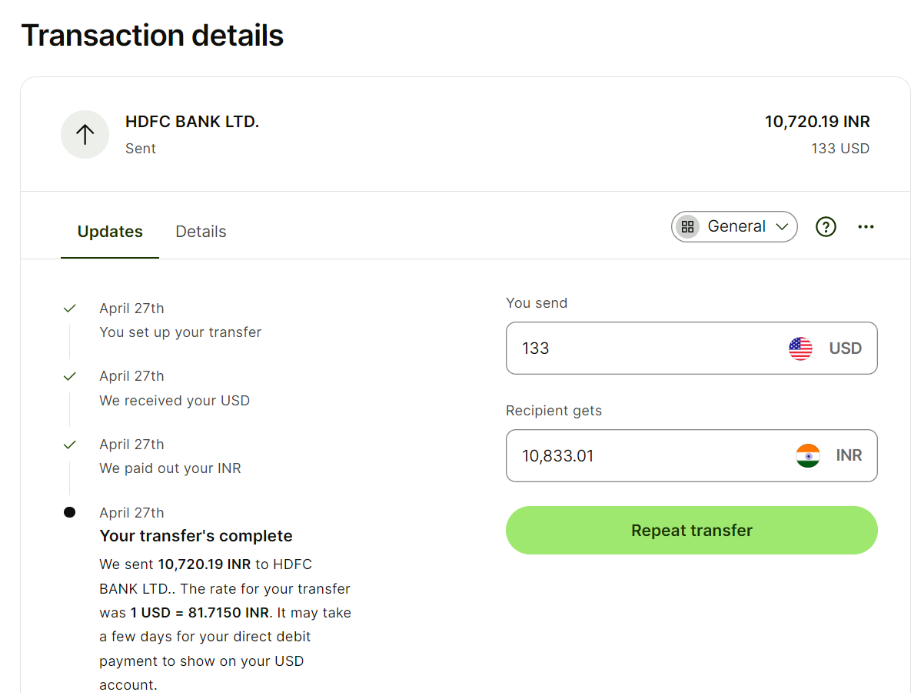Click the Recipient gets amount field
The height and width of the screenshot is (699, 916).
pos(692,455)
